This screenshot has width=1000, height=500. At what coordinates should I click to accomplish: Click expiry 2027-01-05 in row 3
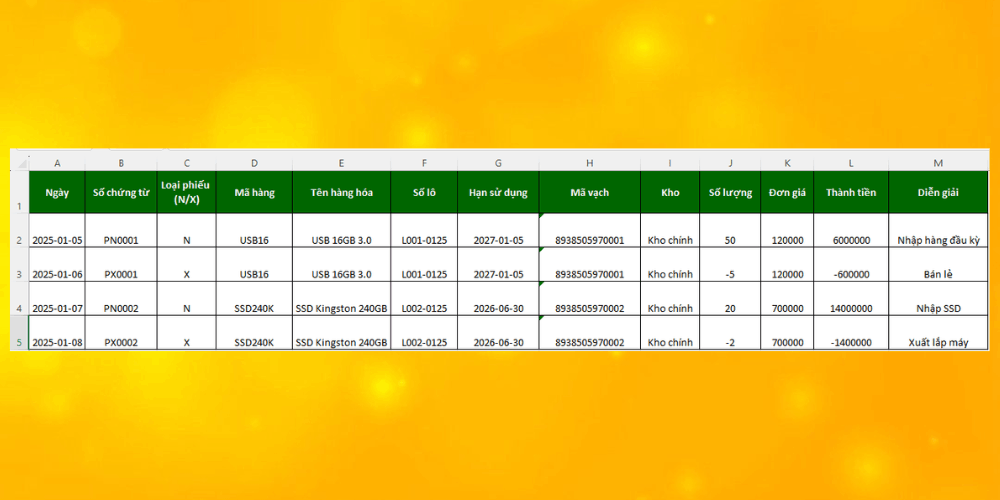498,265
